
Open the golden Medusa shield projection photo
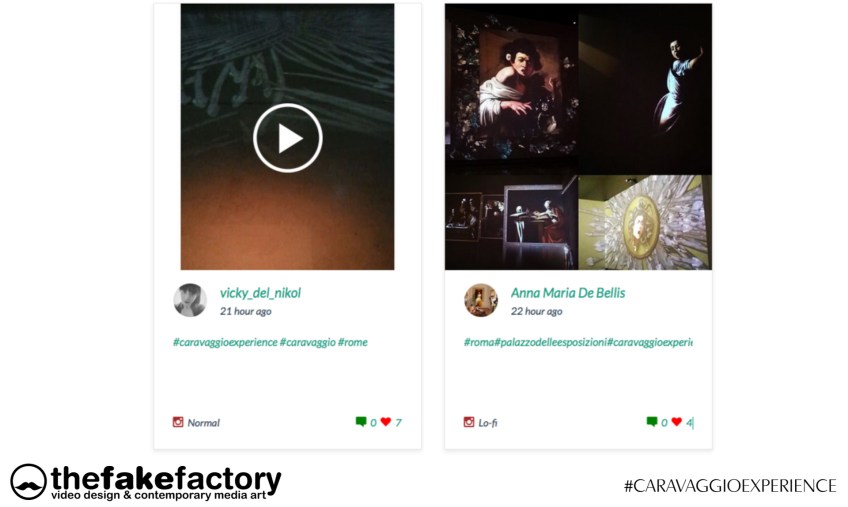[645, 222]
